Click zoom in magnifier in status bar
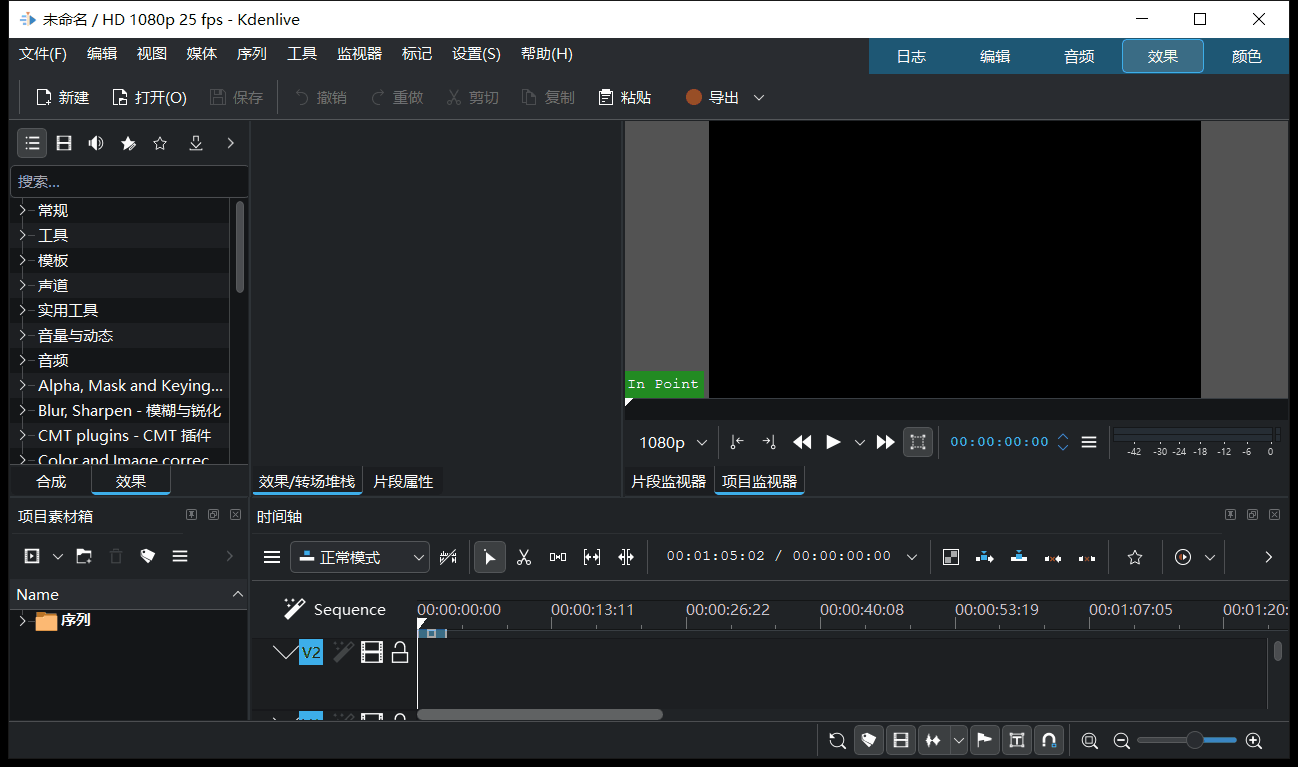Viewport: 1298px width, 767px height. [x=1254, y=741]
